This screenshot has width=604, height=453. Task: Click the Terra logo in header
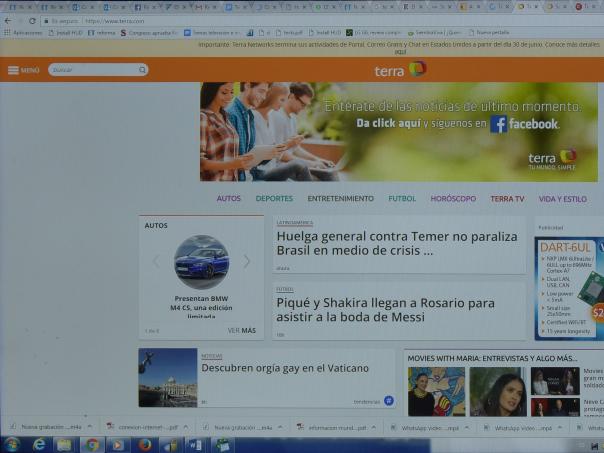click(400, 70)
